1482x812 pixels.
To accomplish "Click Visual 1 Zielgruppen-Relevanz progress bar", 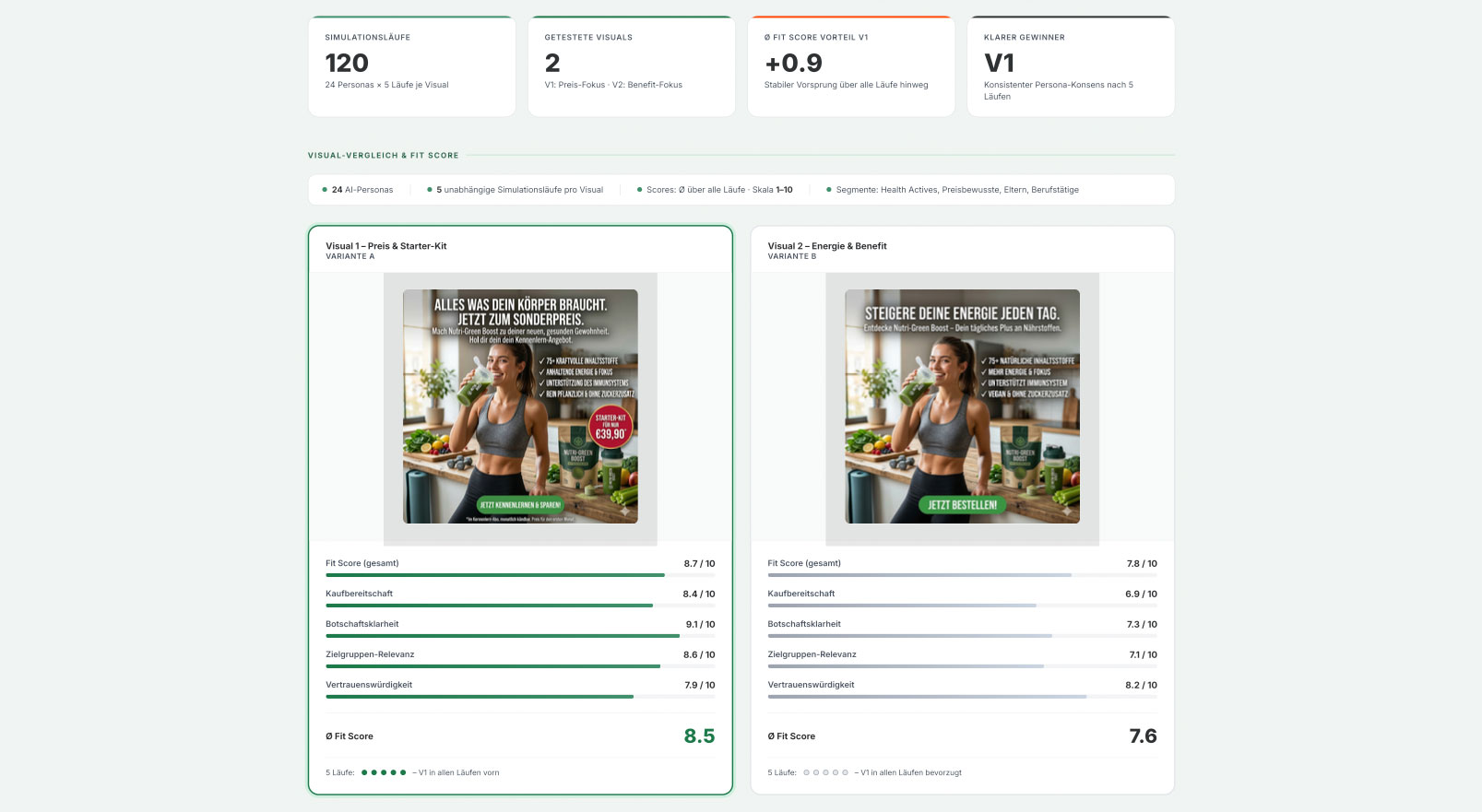I will coord(520,666).
